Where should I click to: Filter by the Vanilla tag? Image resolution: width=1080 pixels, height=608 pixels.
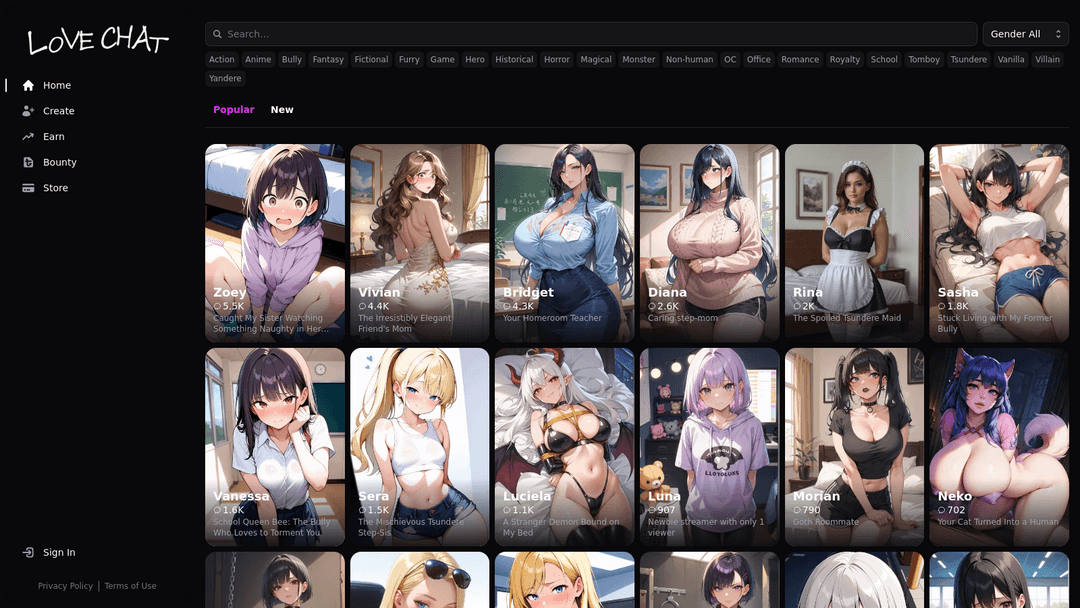1011,59
